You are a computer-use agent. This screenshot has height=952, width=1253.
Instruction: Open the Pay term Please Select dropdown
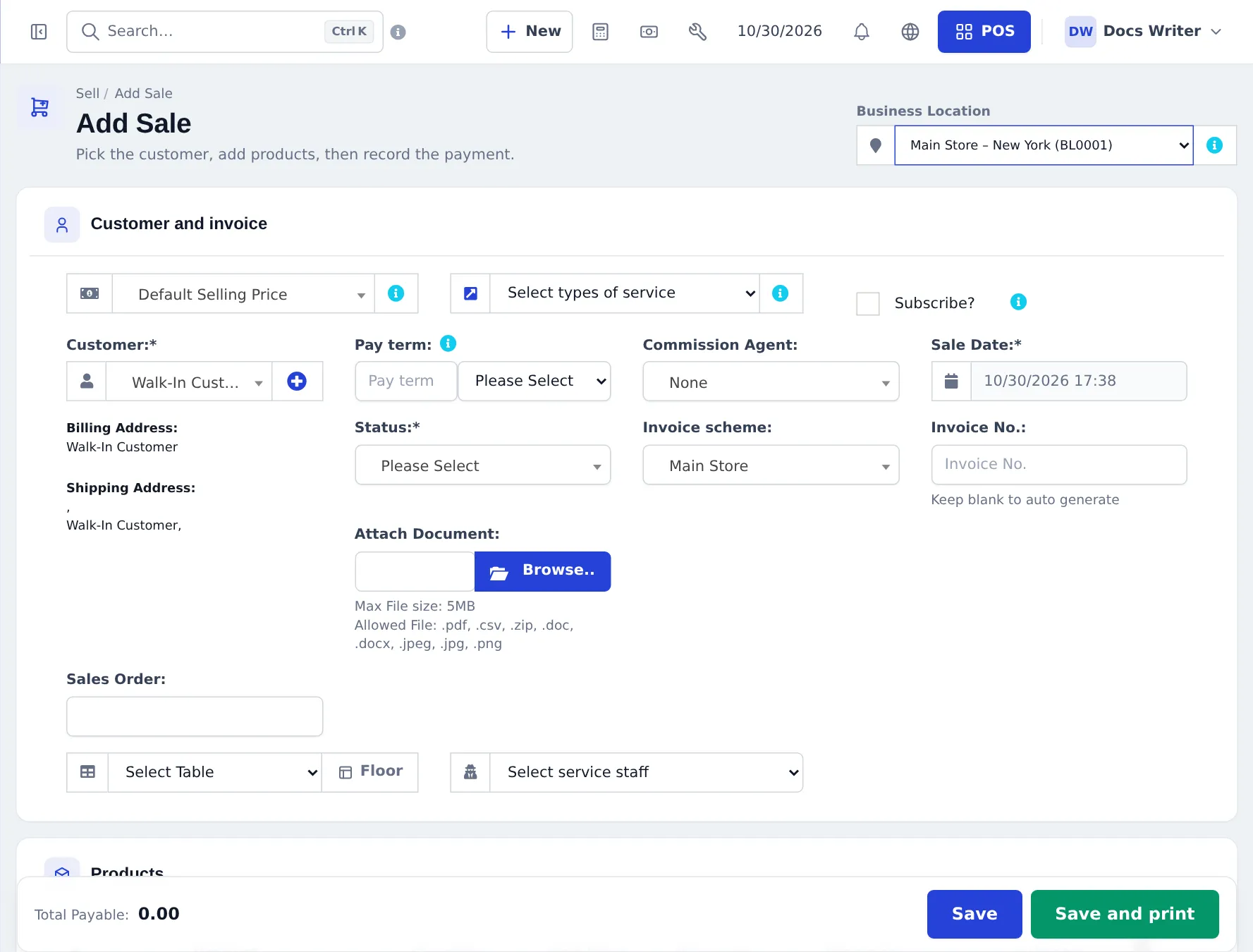[534, 382]
